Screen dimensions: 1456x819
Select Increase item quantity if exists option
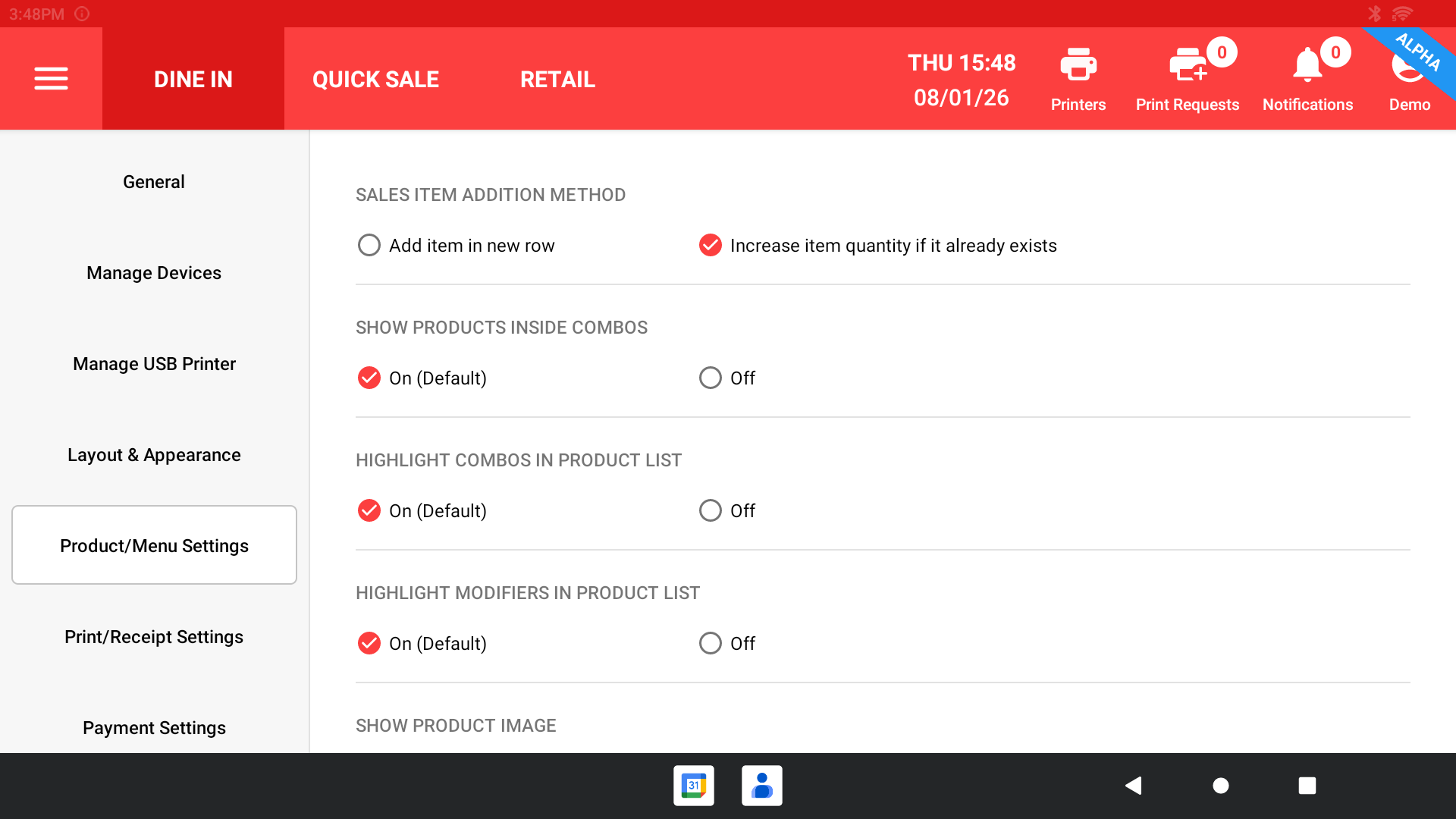[x=711, y=245]
